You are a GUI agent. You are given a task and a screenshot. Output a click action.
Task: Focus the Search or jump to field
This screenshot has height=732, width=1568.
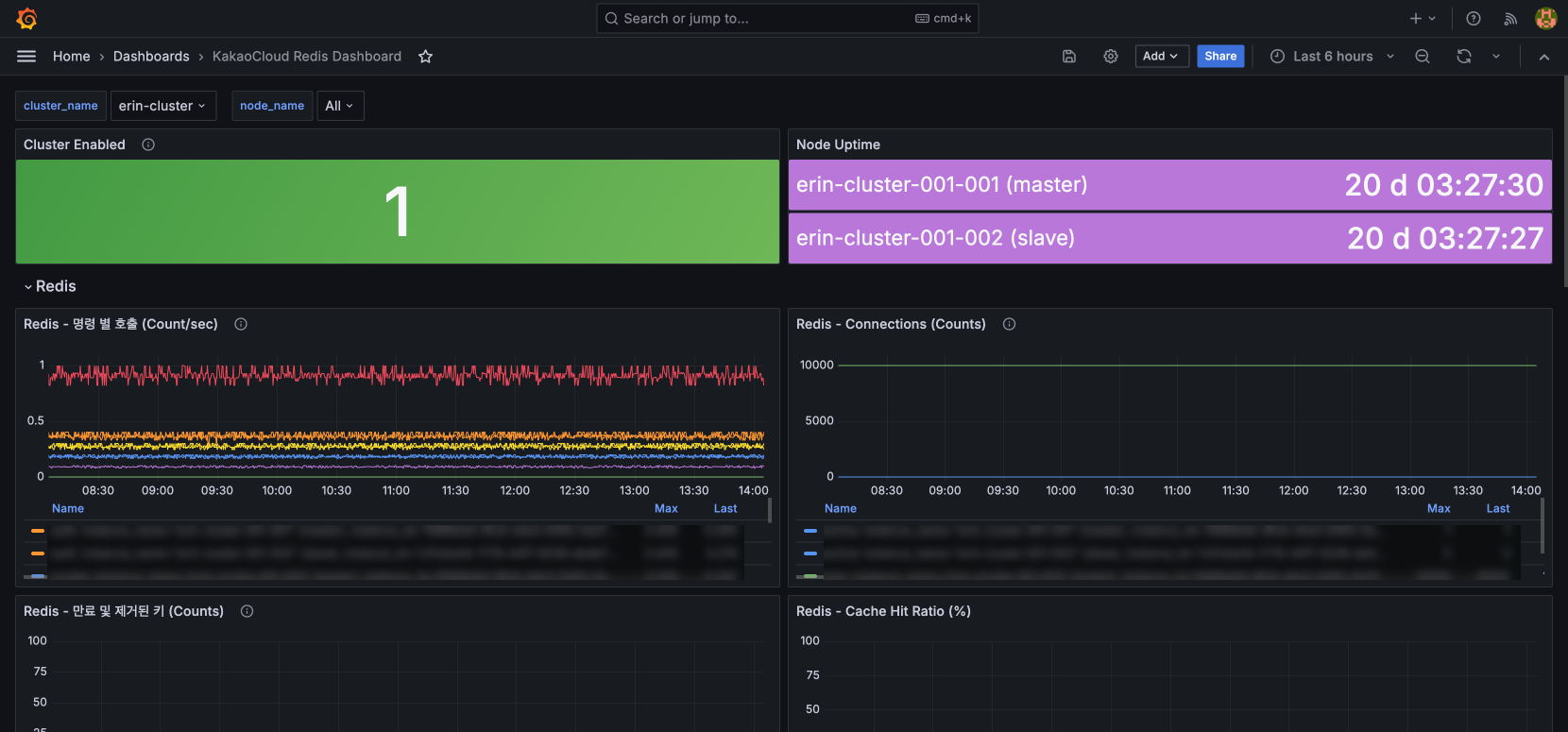click(x=788, y=18)
